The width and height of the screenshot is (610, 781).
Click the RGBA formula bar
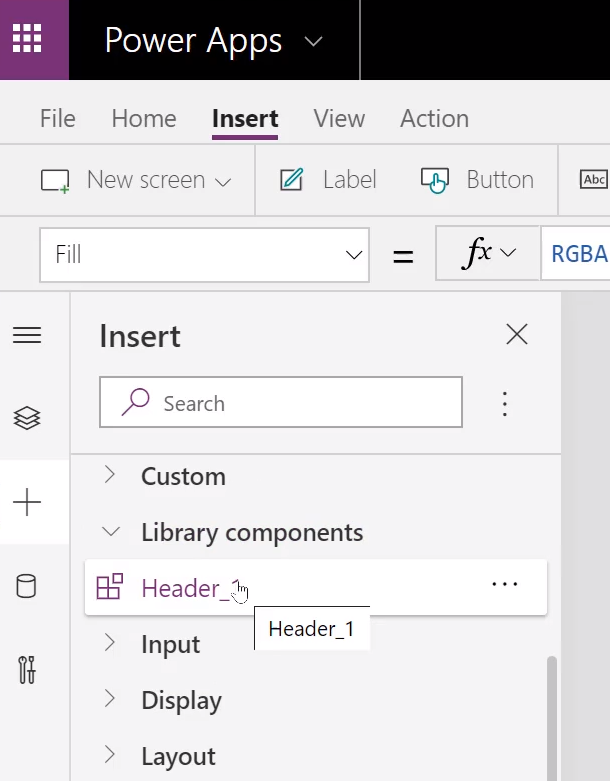point(576,254)
